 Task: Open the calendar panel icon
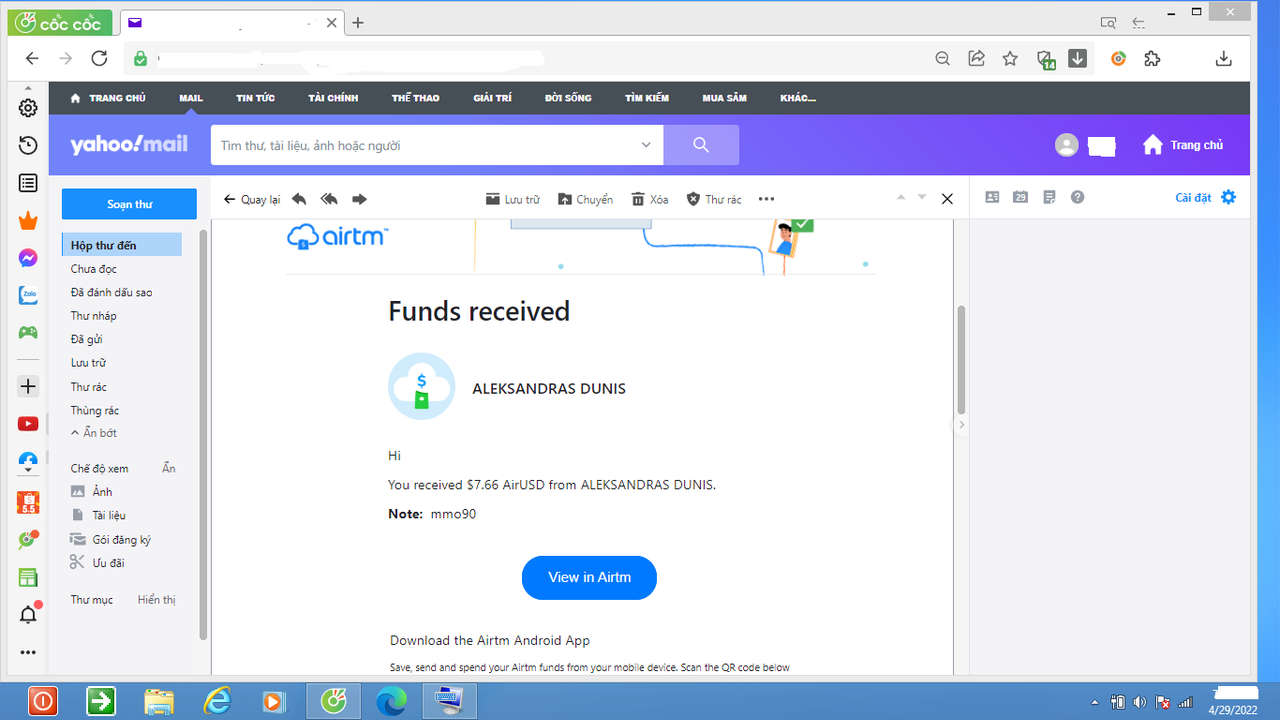(x=1020, y=197)
